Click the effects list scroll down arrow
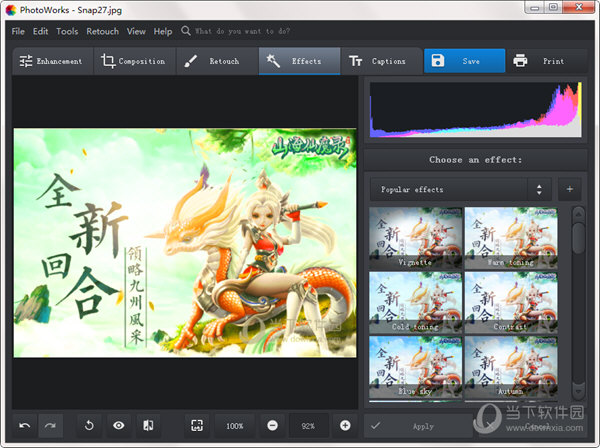600x448 pixels. pos(579,391)
